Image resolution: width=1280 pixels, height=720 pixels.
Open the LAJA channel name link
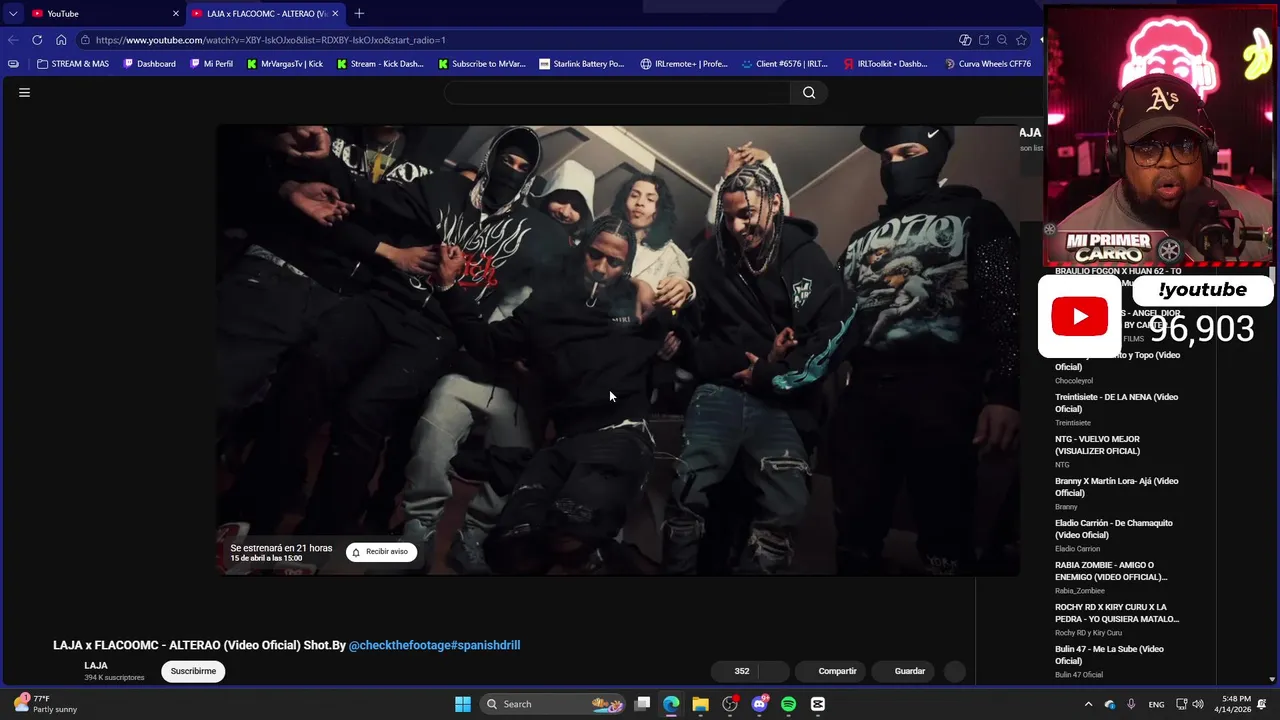(x=96, y=666)
